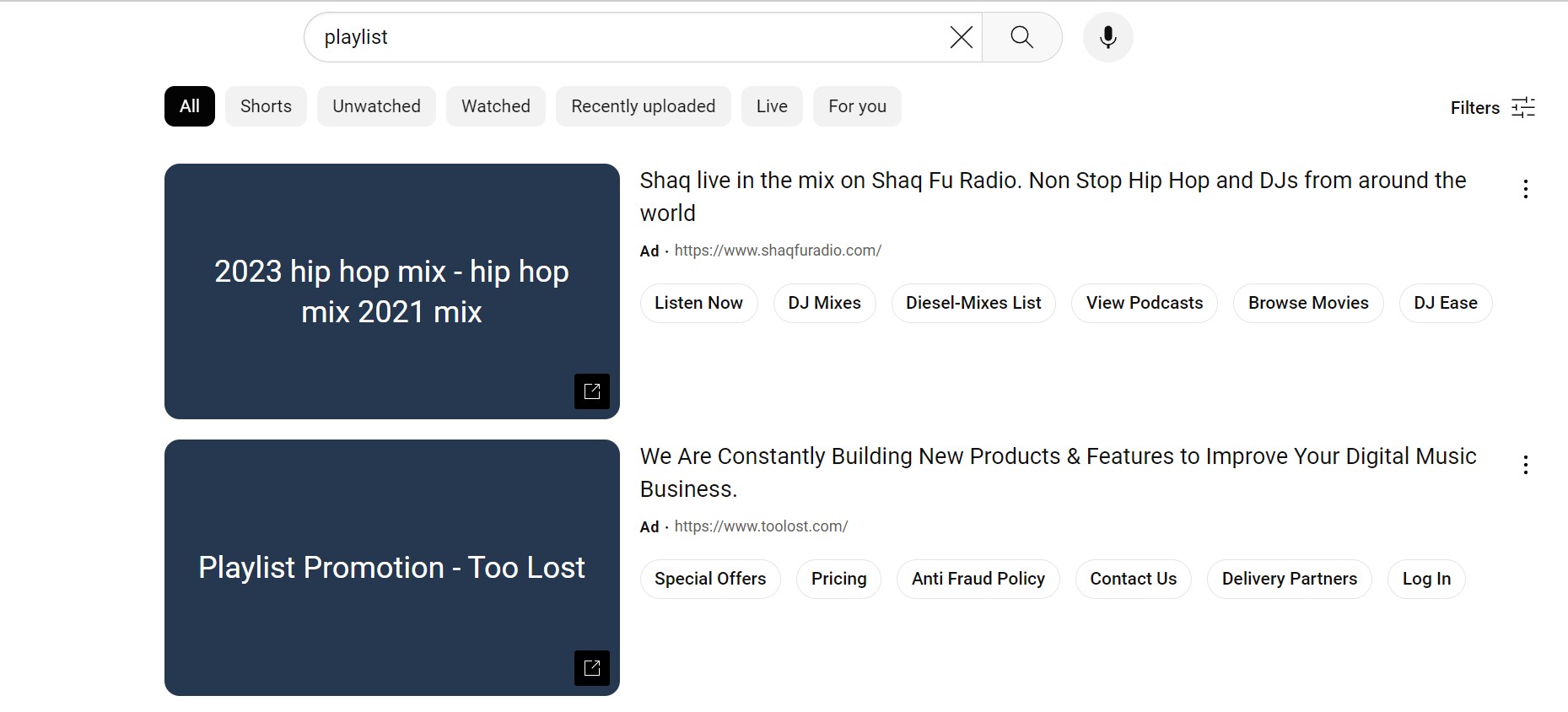
Task: Click the DJ Mixes button
Action: 825,303
